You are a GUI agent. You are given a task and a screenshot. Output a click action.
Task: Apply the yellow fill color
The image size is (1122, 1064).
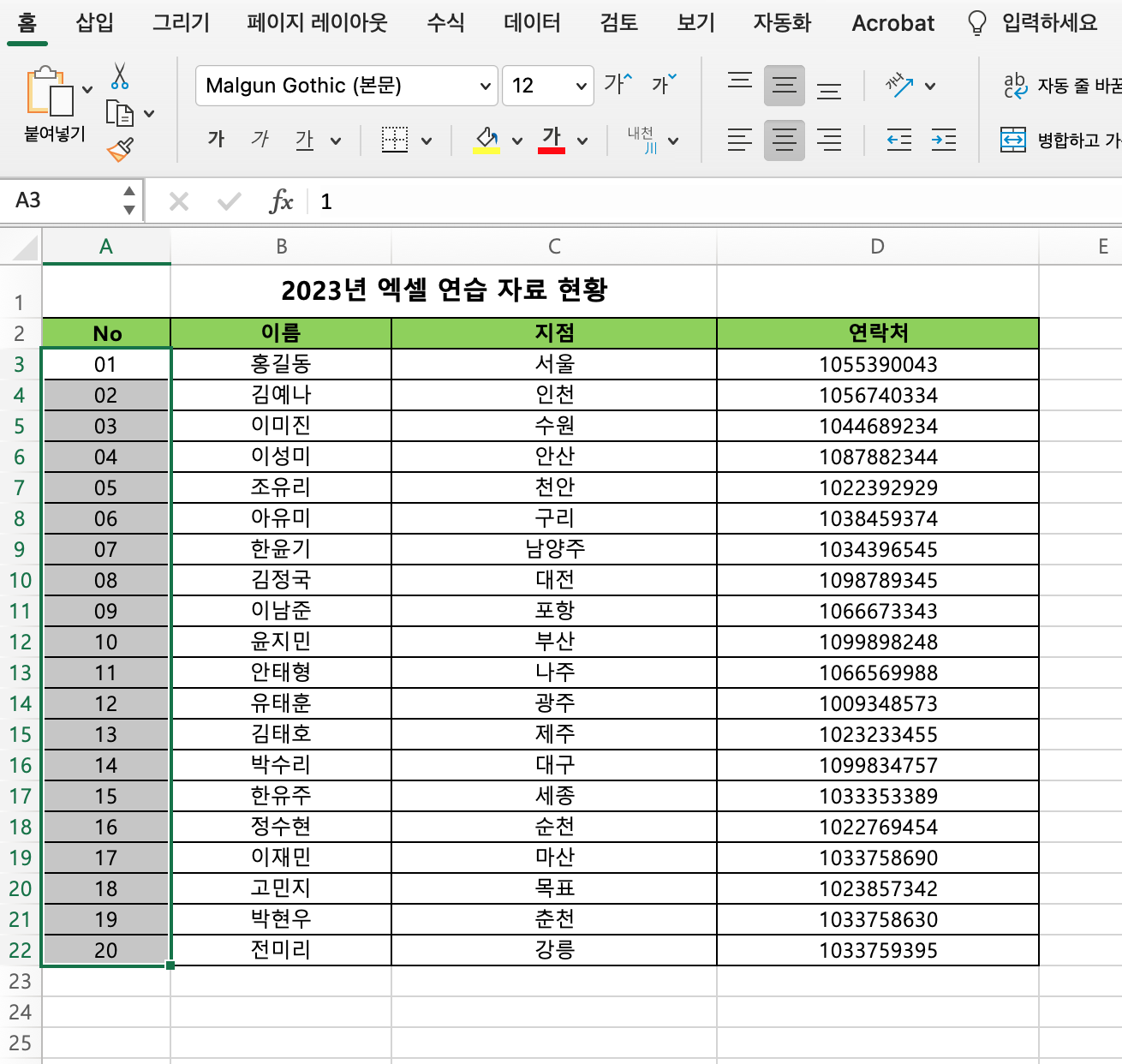486,140
